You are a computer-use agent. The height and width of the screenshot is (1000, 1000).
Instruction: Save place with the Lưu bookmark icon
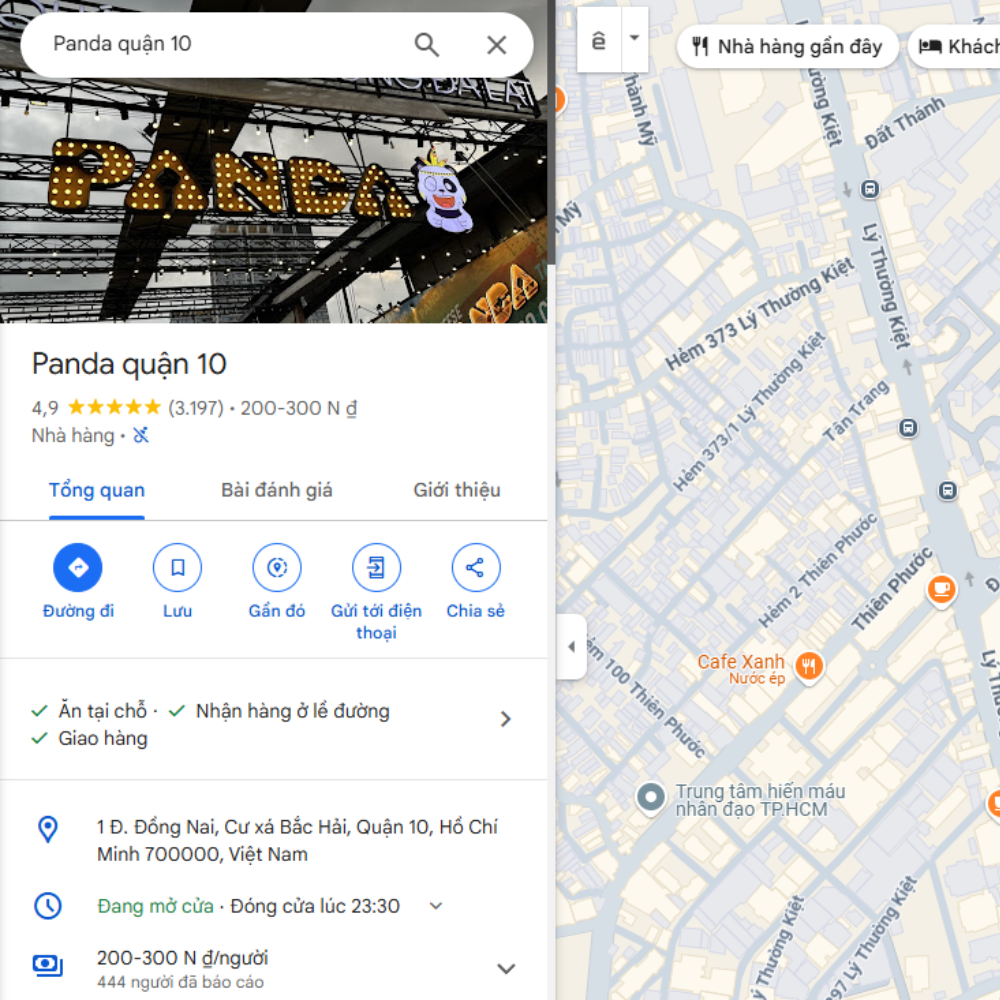tap(177, 567)
